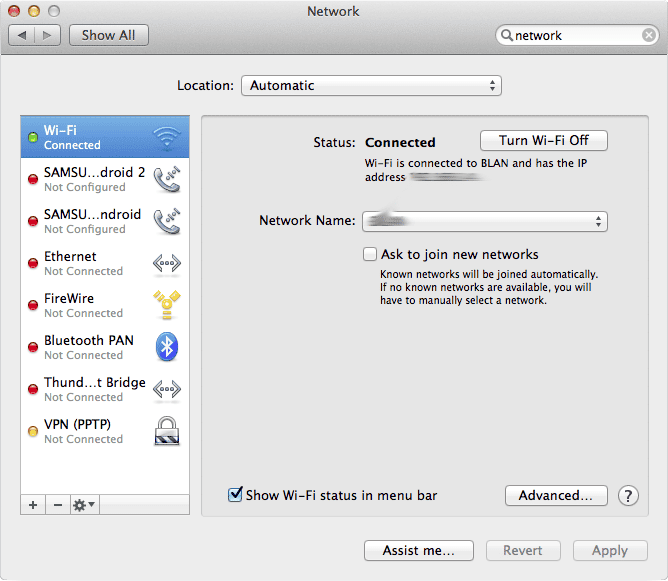The width and height of the screenshot is (668, 581).
Task: Clear the search field text
Action: point(649,35)
